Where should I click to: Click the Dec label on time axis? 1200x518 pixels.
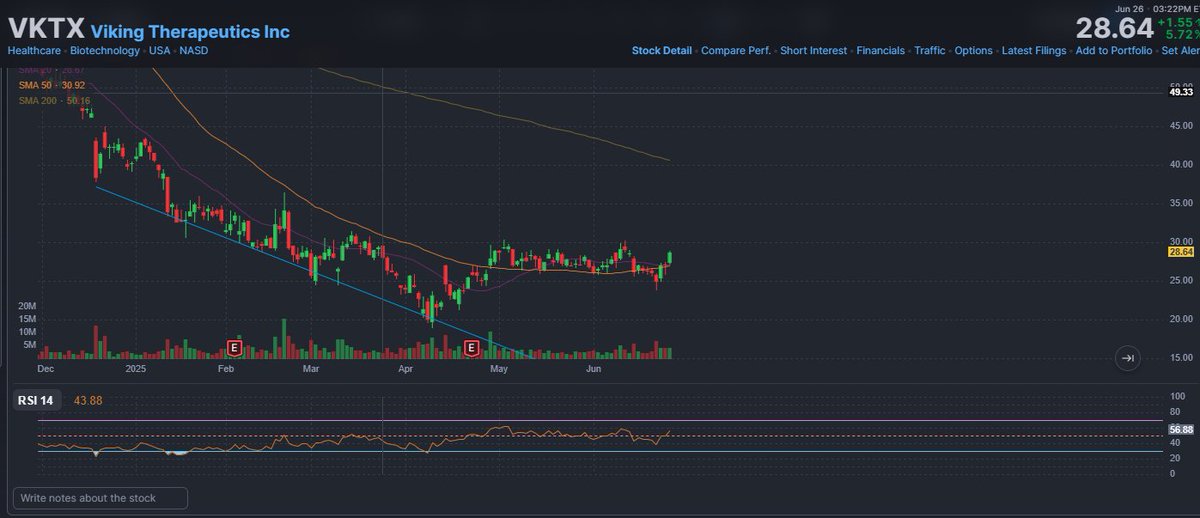click(x=45, y=369)
